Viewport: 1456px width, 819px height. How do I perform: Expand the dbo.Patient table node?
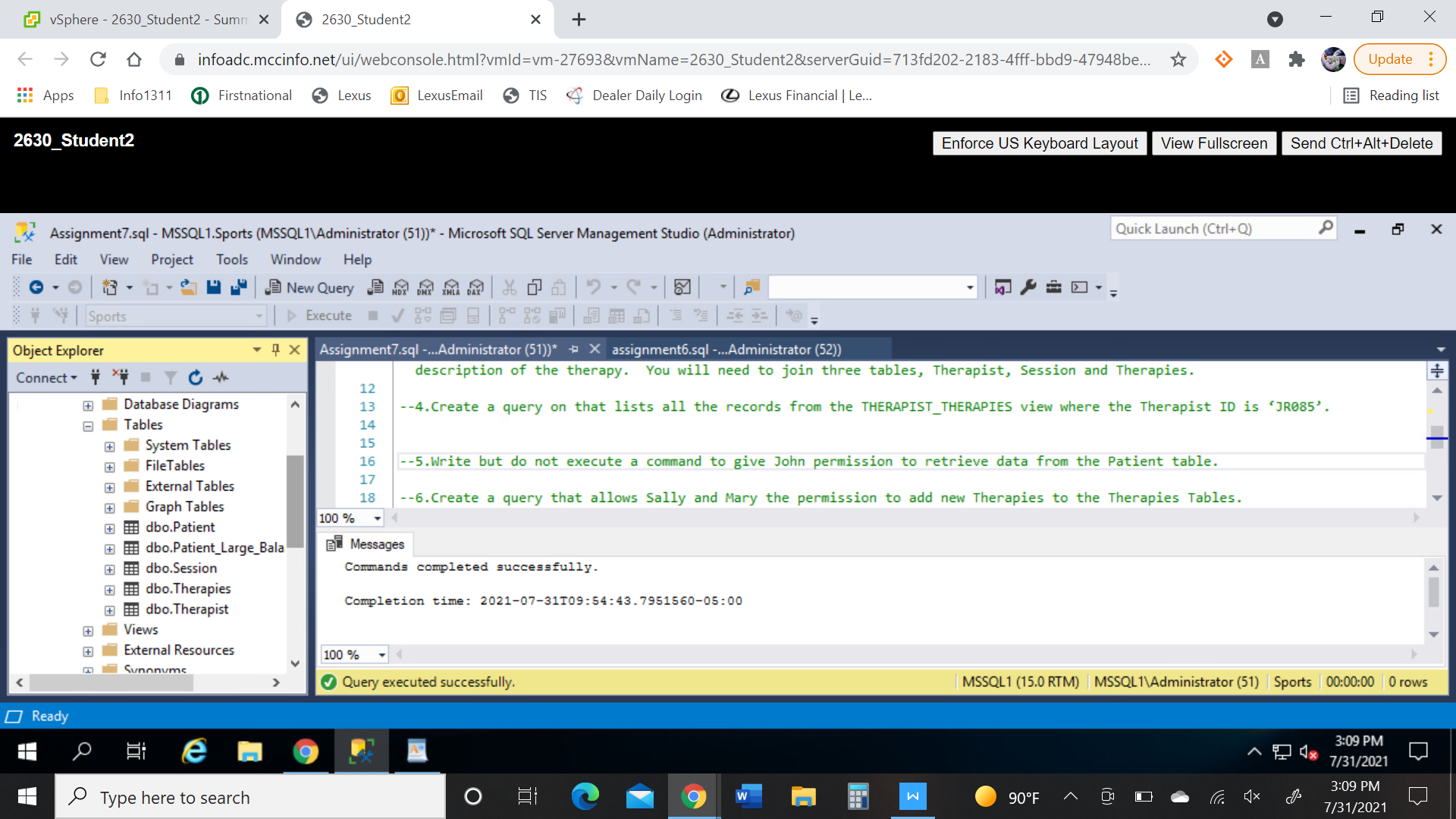pyautogui.click(x=110, y=527)
